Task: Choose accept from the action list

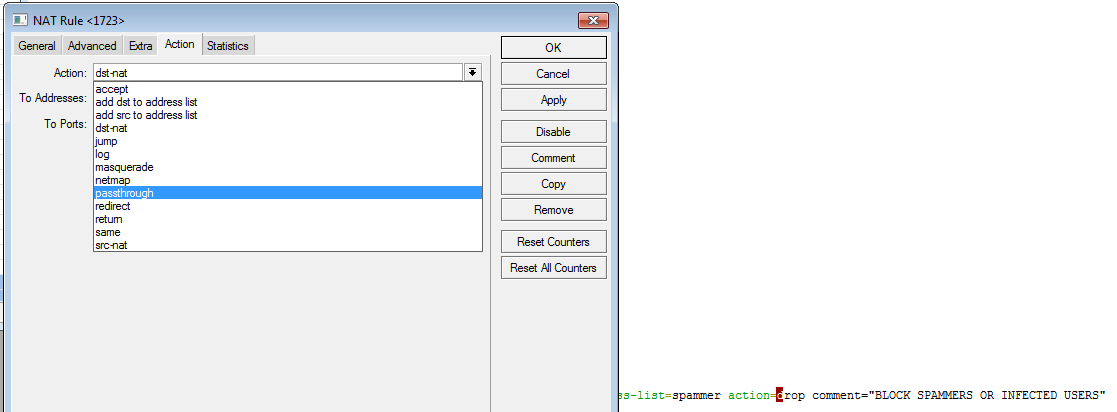Action: click(288, 89)
